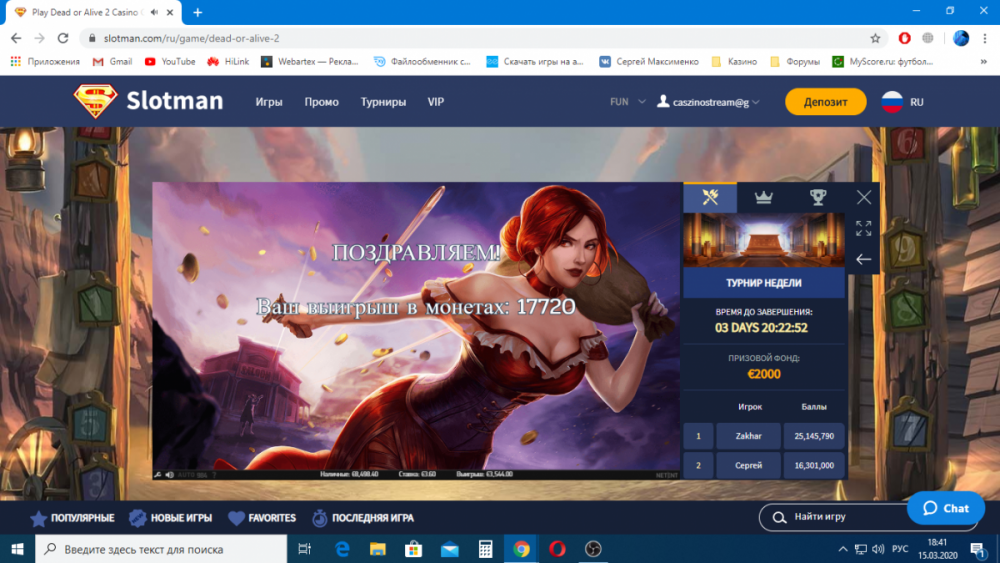Viewport: 1000px width, 563px height.
Task: Open the trophy tab in side panel
Action: [818, 197]
